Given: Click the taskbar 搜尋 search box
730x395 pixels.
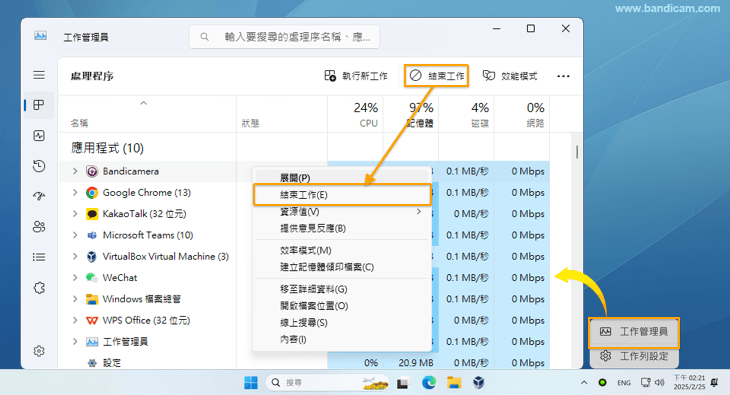Looking at the screenshot, I should point(328,382).
